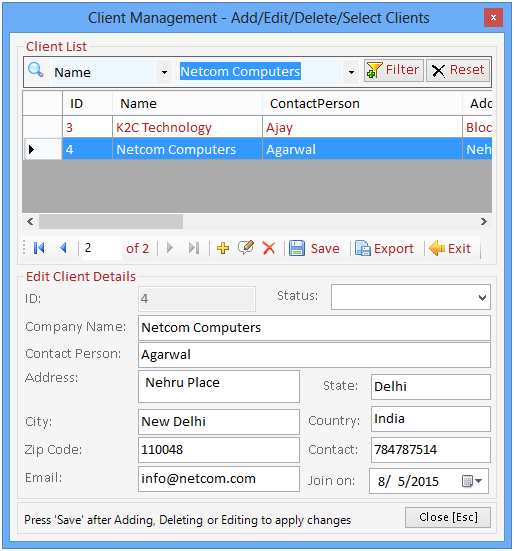The image size is (514, 551).
Task: Jump to the last record
Action: (x=194, y=248)
